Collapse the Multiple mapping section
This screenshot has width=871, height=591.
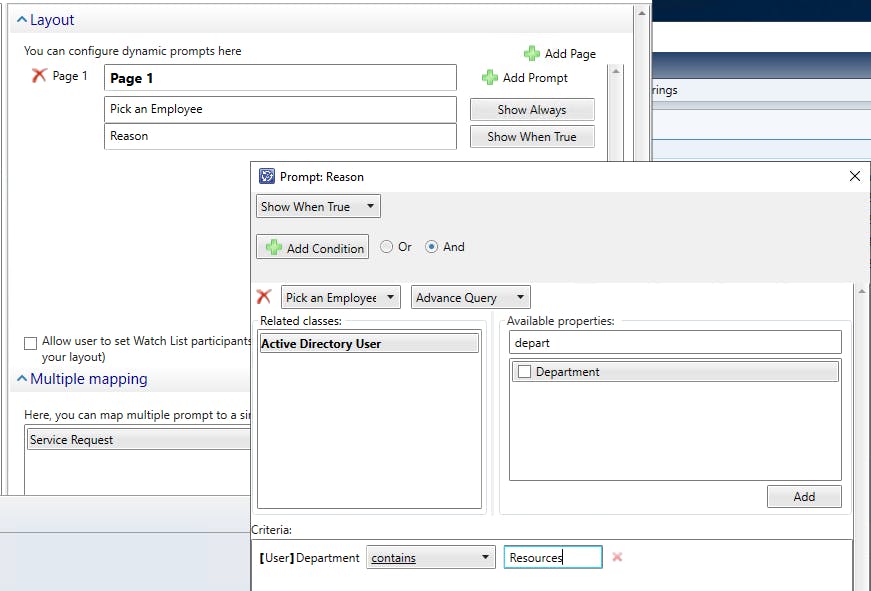tap(22, 378)
